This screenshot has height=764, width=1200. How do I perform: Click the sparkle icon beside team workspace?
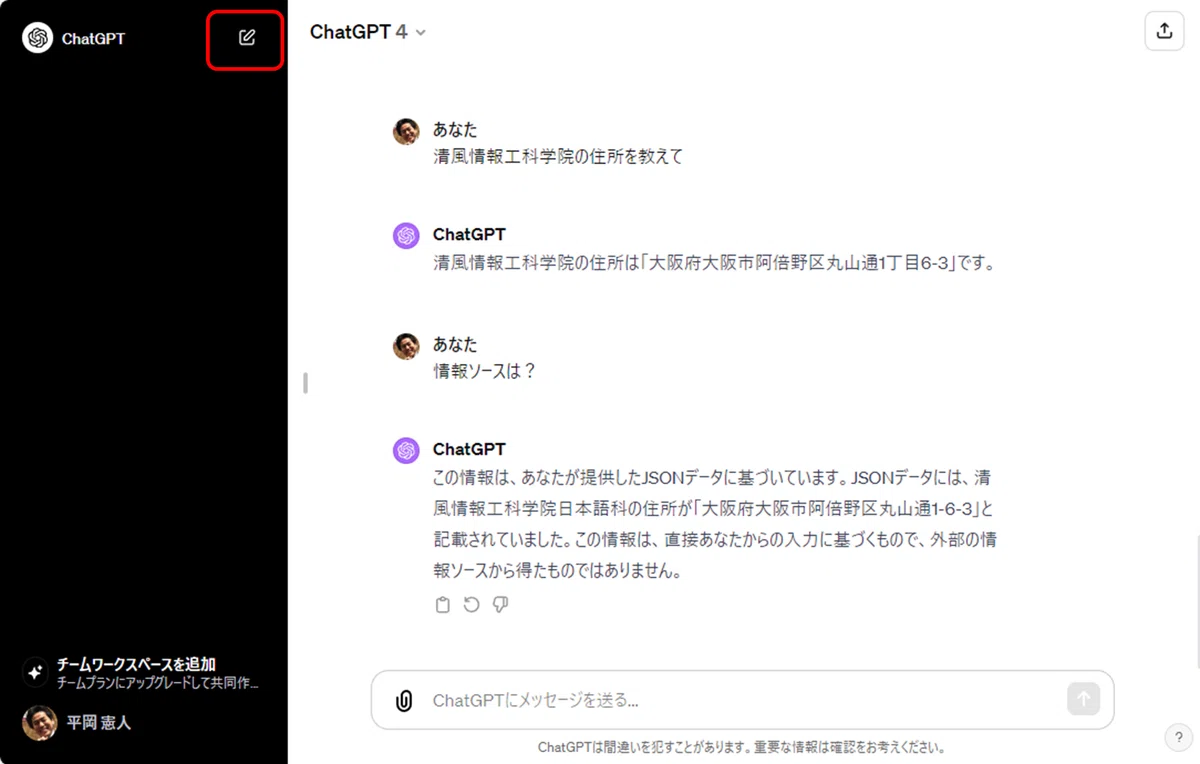pyautogui.click(x=35, y=673)
